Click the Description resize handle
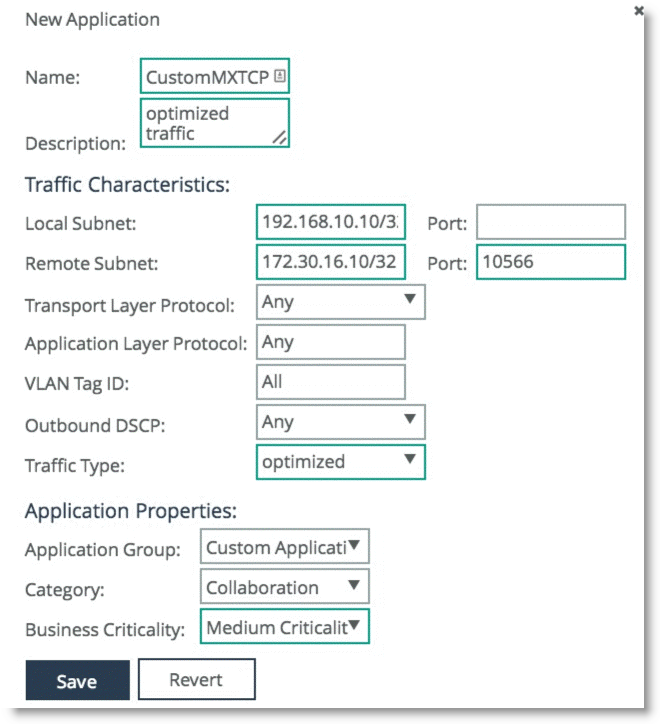660x724 pixels. pos(279,137)
